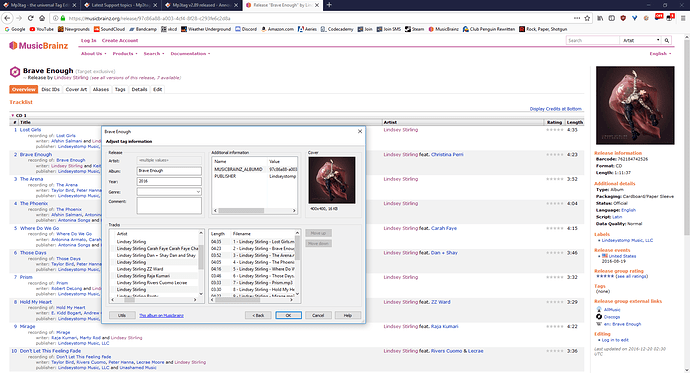Viewport: 690px width, 373px height.
Task: Open the Firefox hamburger menu
Action: [x=683, y=18]
